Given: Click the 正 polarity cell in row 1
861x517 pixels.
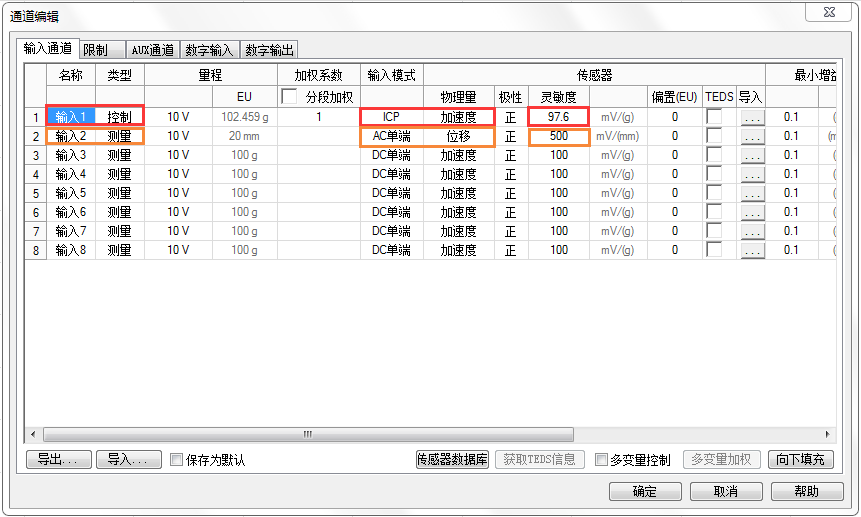Looking at the screenshot, I should point(511,116).
